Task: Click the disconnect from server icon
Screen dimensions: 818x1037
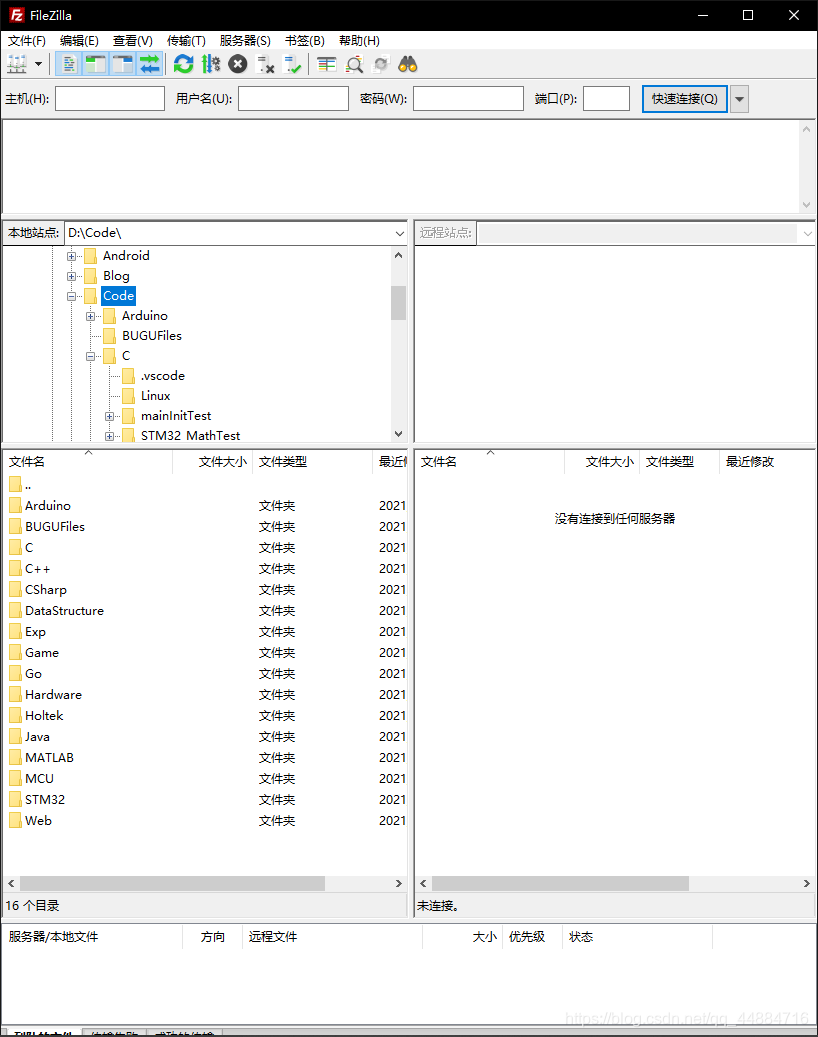Action: tap(265, 64)
